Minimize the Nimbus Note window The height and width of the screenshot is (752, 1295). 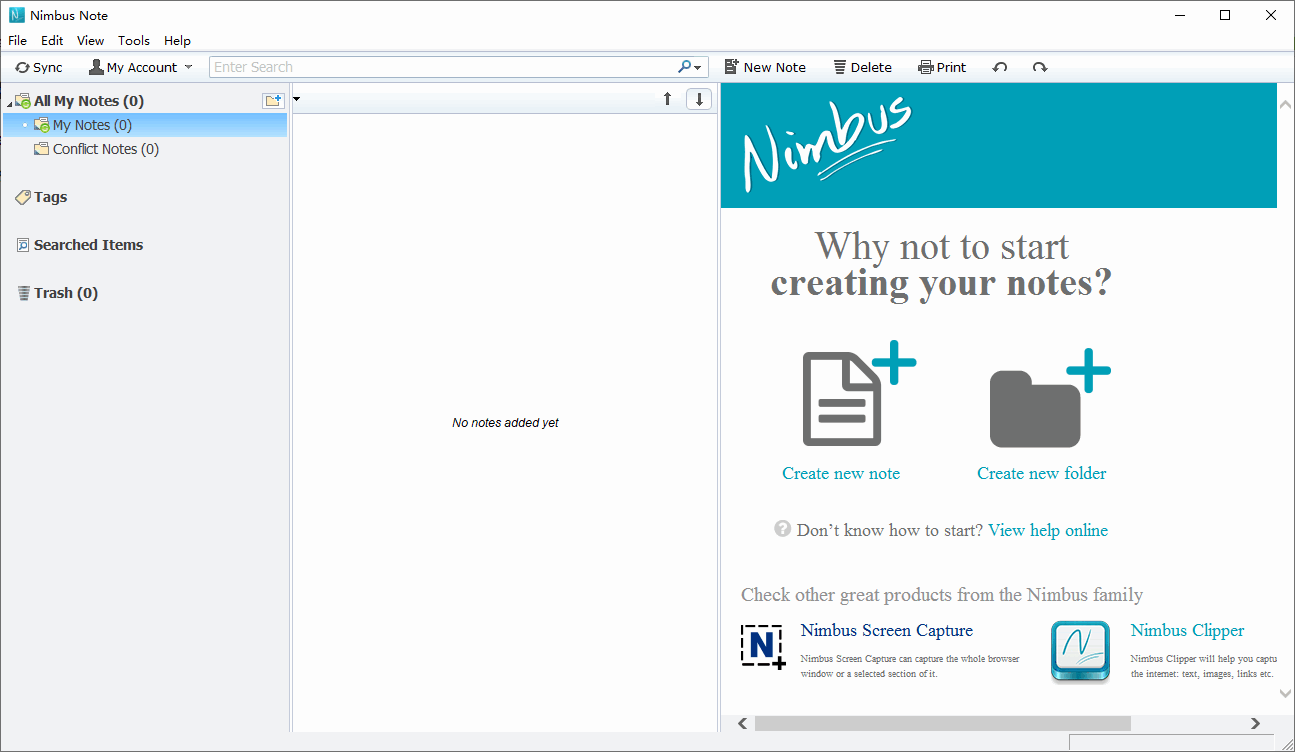coord(1180,15)
